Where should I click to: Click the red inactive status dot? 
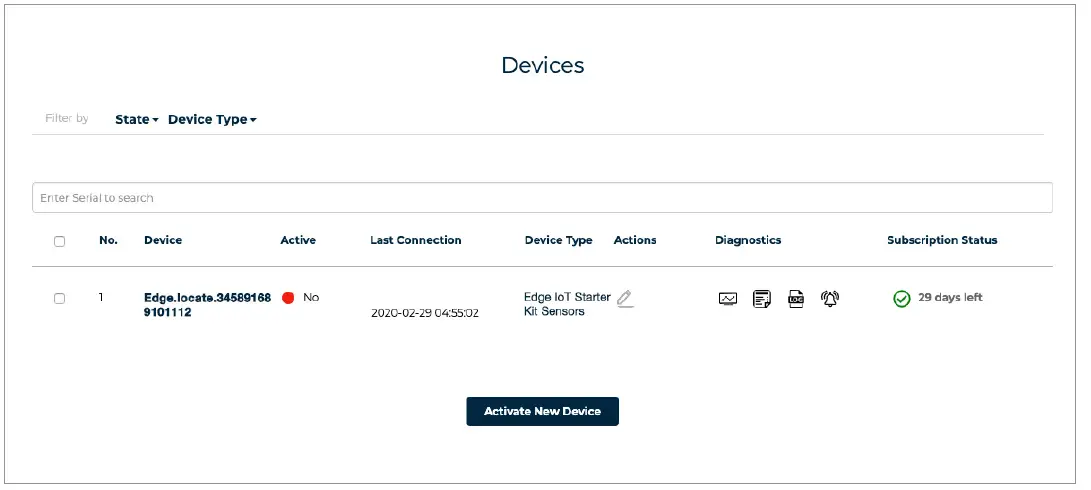288,298
